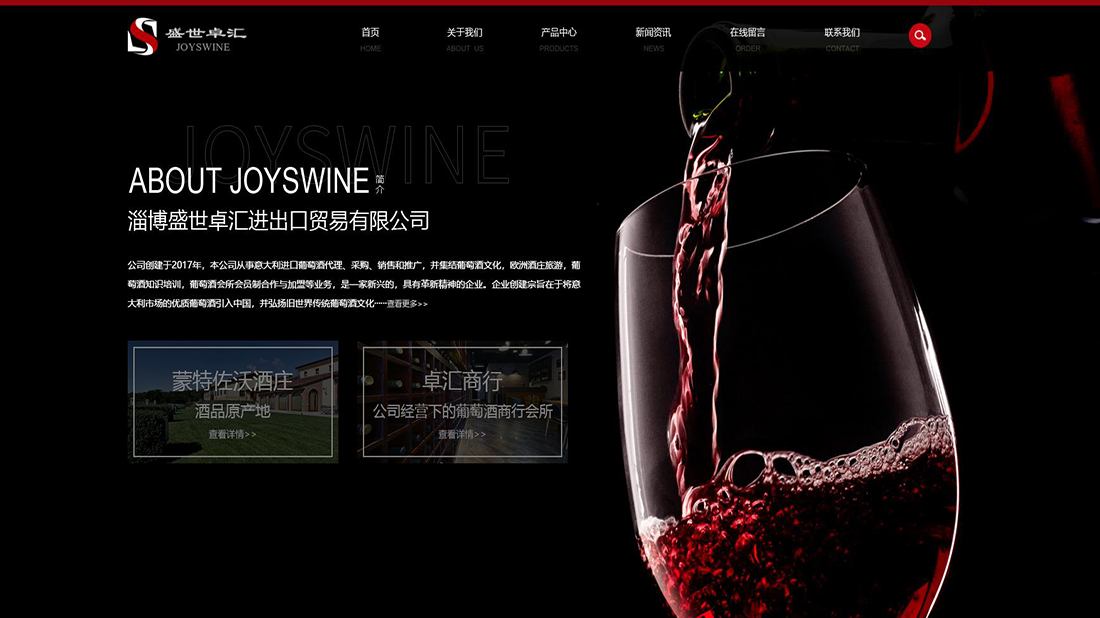Viewport: 1100px width, 618px height.
Task: Open 在线留言 Order page
Action: pos(748,39)
